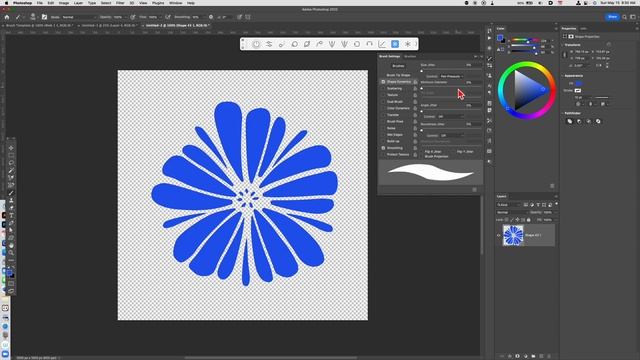Screen dimensions: 640x360
Task: Open the smoothing options gear icon
Action: (211, 17)
